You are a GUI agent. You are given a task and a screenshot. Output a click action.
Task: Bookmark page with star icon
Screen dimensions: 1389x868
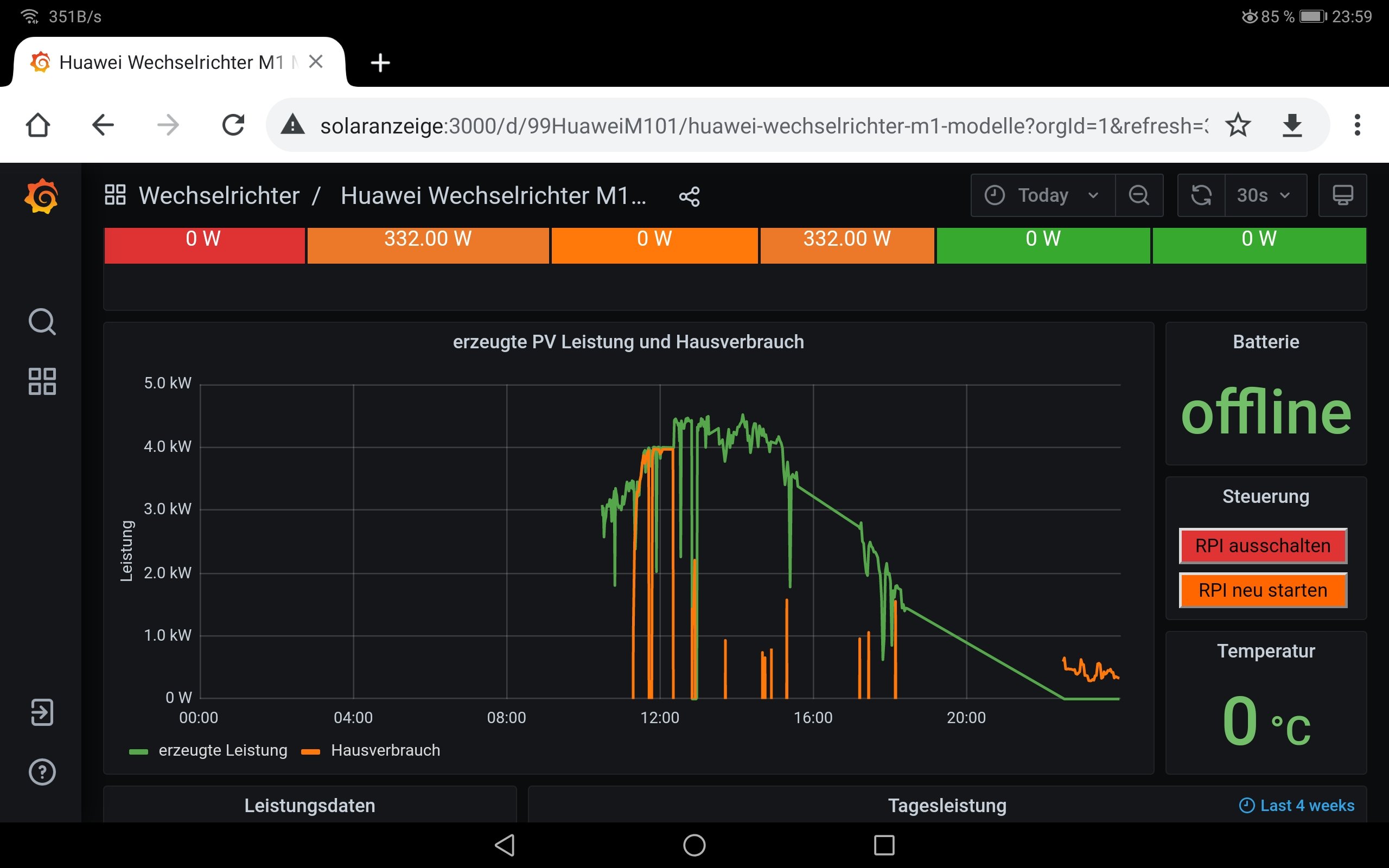pyautogui.click(x=1238, y=125)
